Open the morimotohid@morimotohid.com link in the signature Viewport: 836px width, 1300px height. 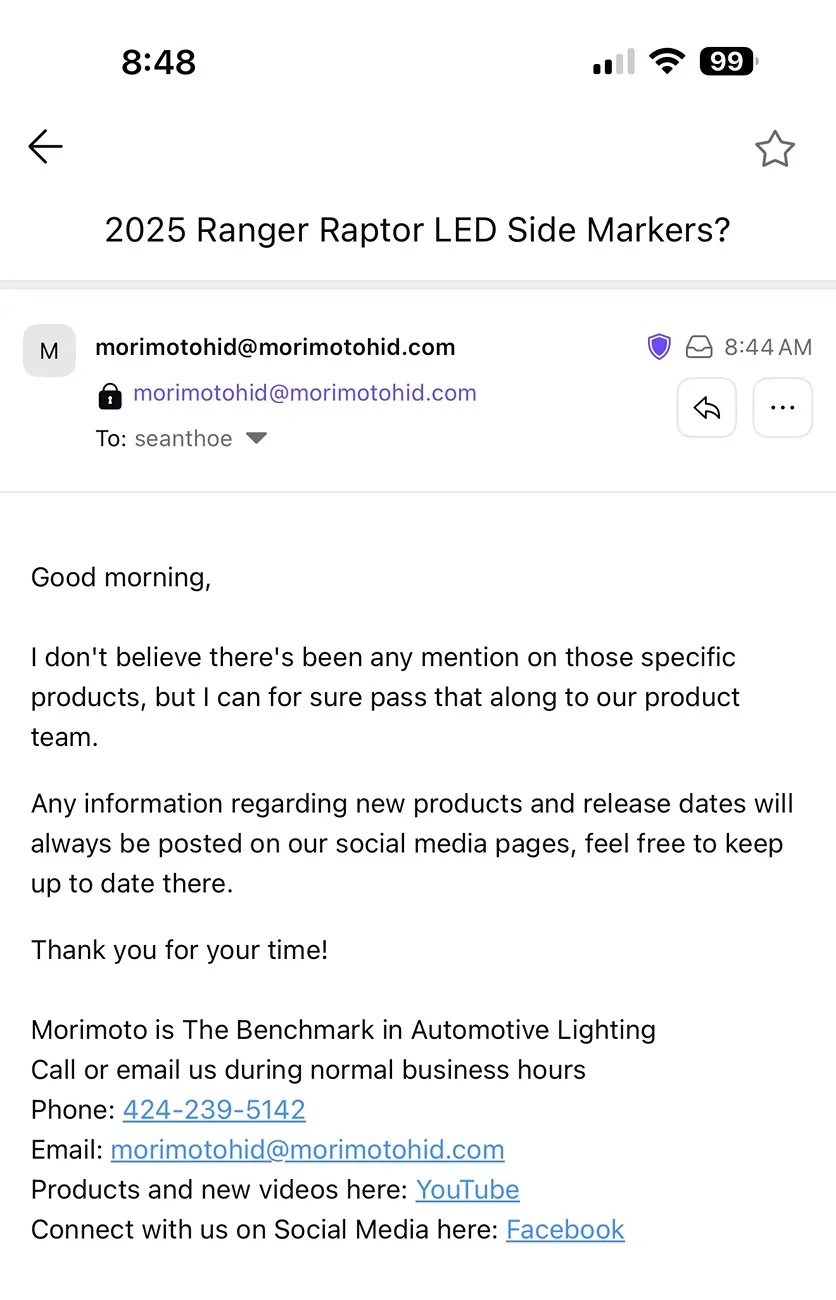click(307, 1149)
